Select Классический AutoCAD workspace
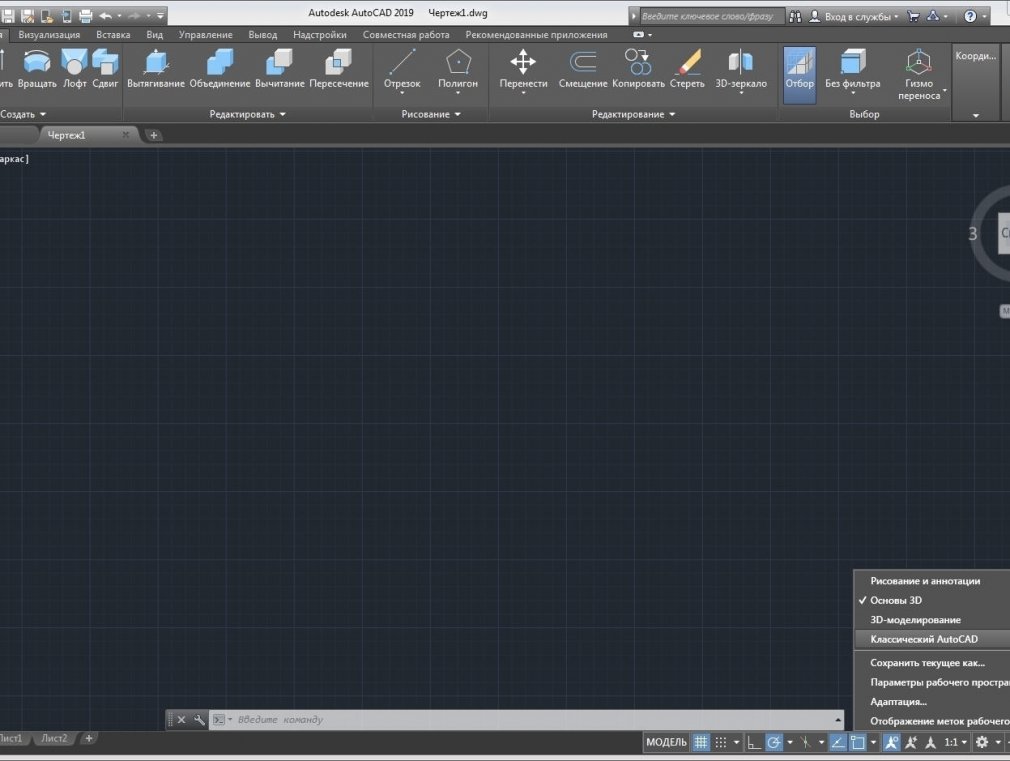 tap(932, 639)
